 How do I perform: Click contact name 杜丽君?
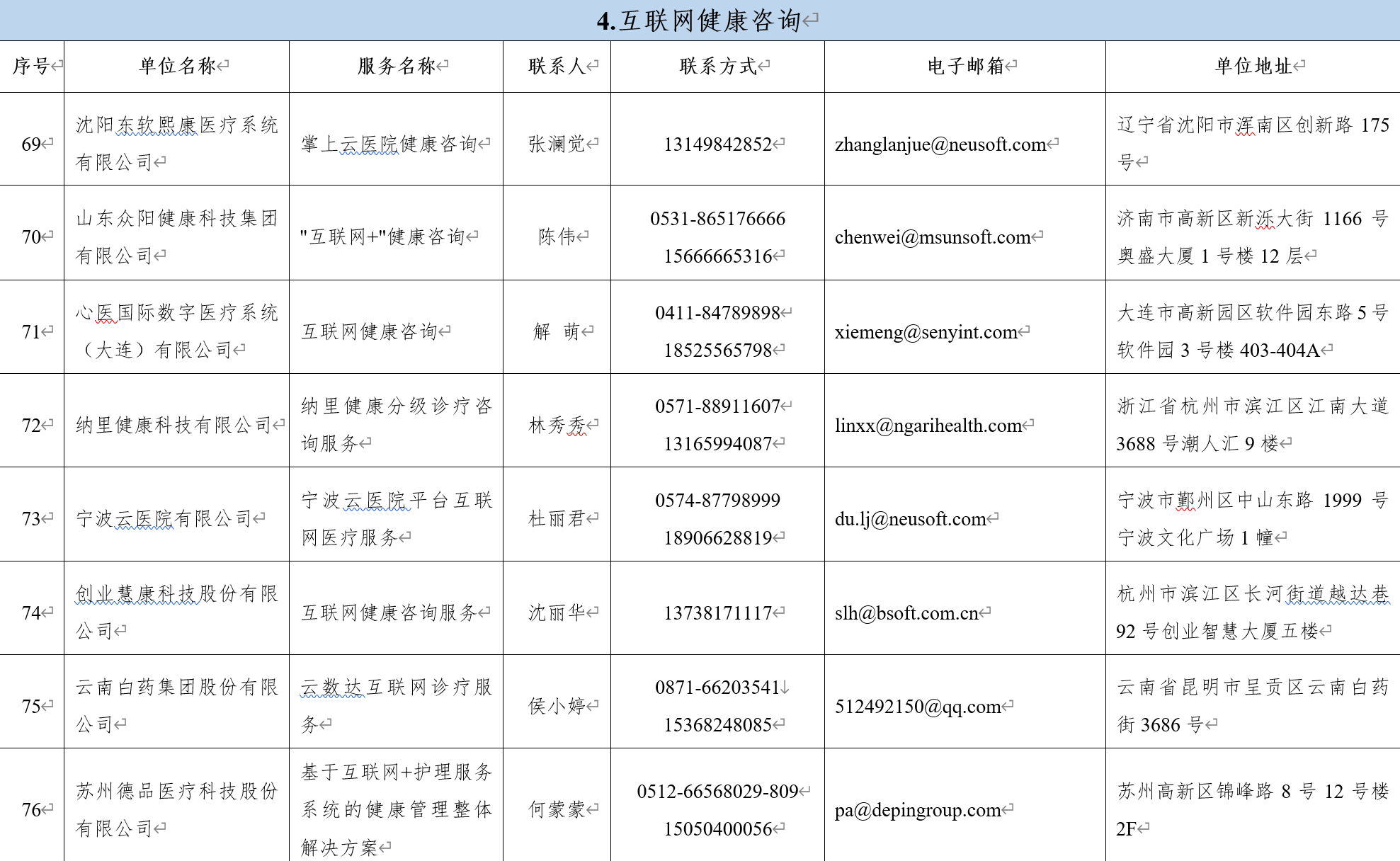point(557,518)
